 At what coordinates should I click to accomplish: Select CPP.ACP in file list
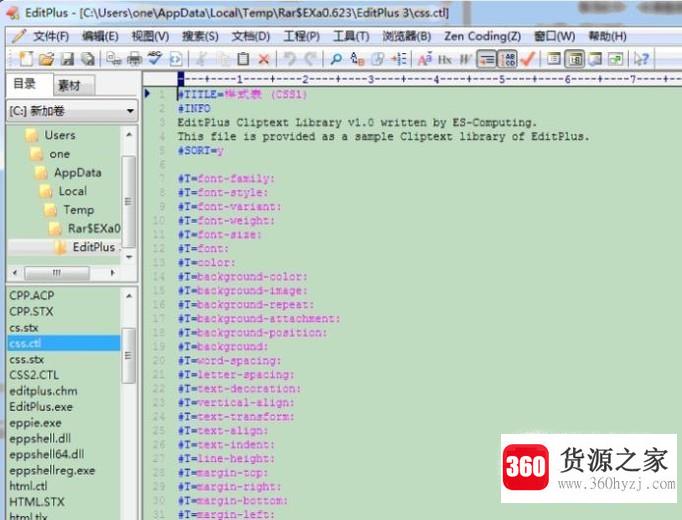[32, 295]
